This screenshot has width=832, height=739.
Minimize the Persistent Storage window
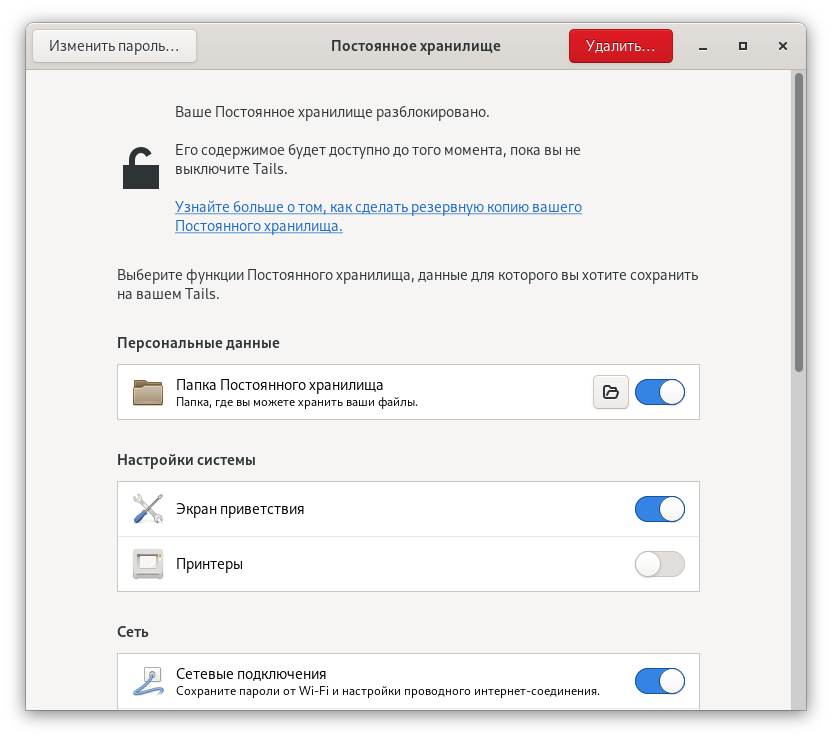pyautogui.click(x=703, y=46)
